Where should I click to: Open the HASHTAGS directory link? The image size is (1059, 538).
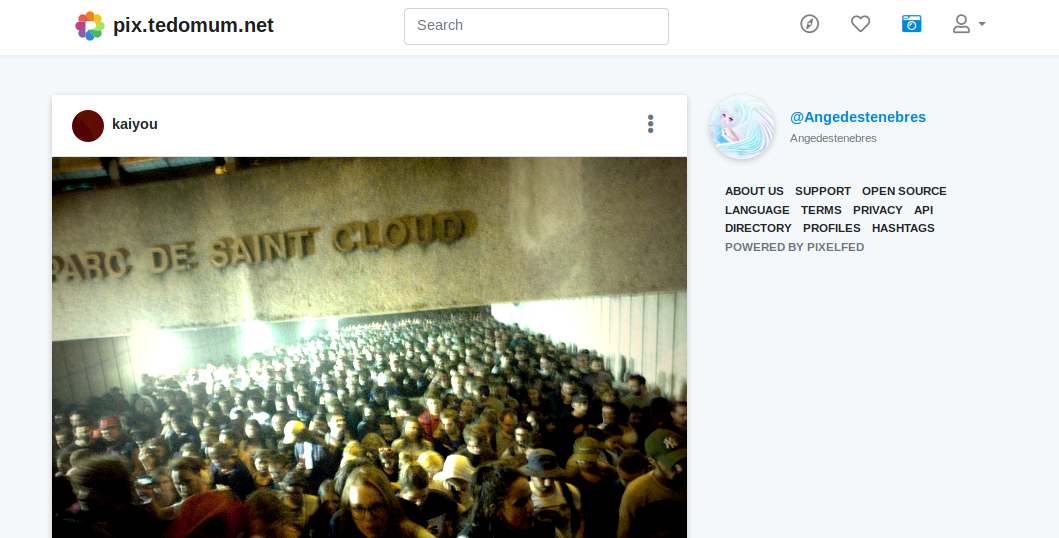tap(903, 228)
